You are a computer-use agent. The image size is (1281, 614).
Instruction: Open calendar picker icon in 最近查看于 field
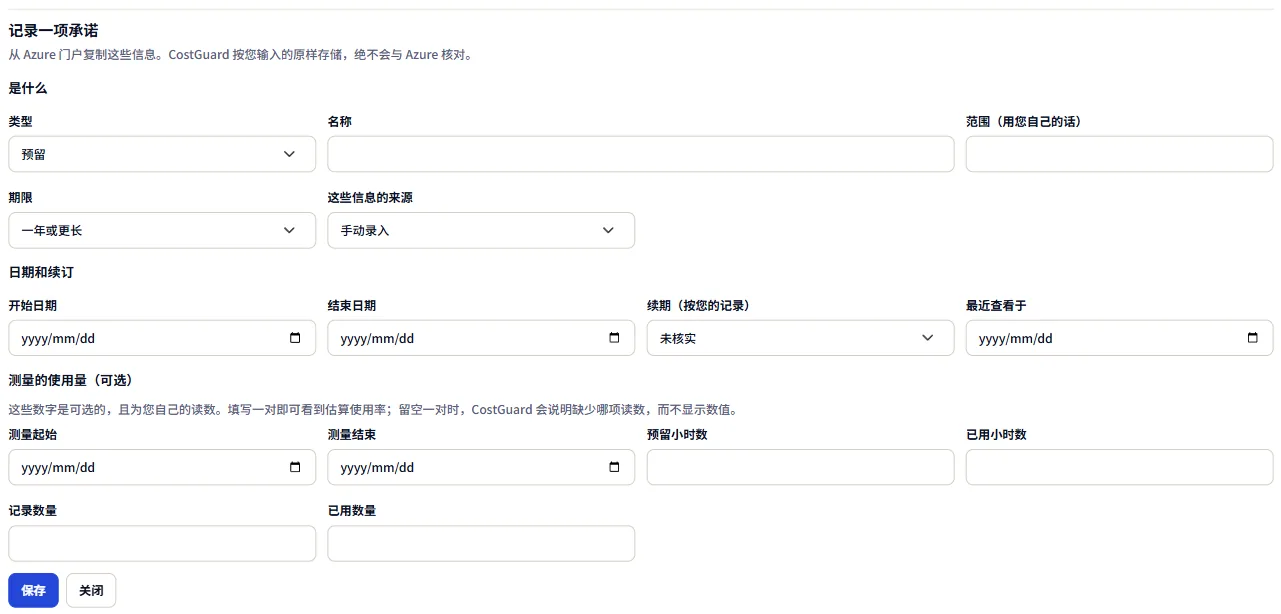coord(1253,338)
